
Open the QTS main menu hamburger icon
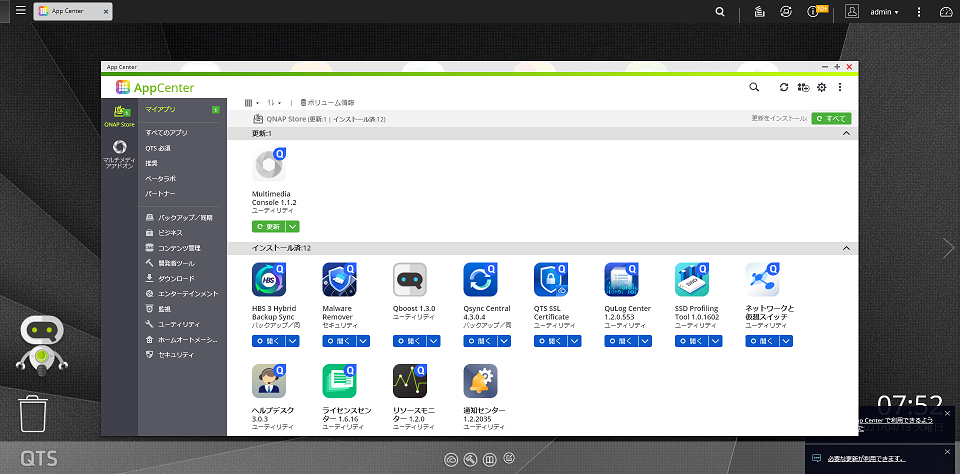click(21, 10)
